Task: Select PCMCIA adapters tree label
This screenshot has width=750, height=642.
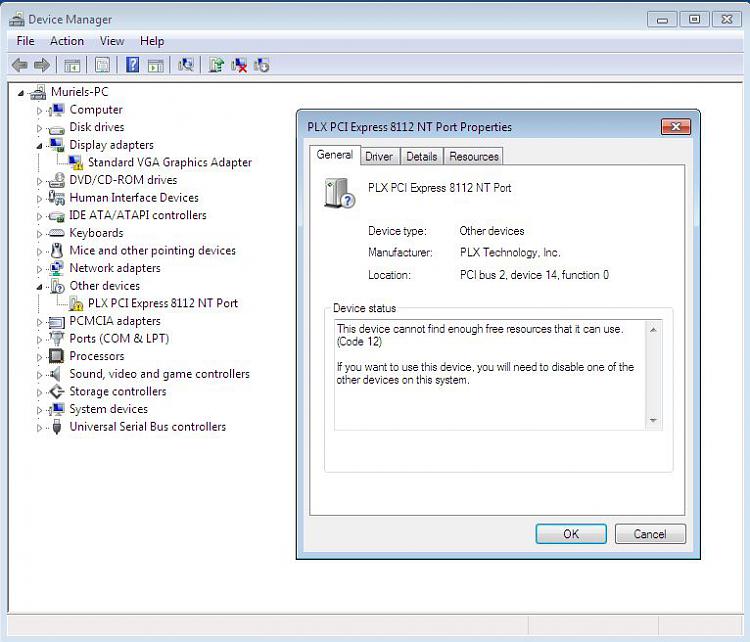Action: coord(115,321)
